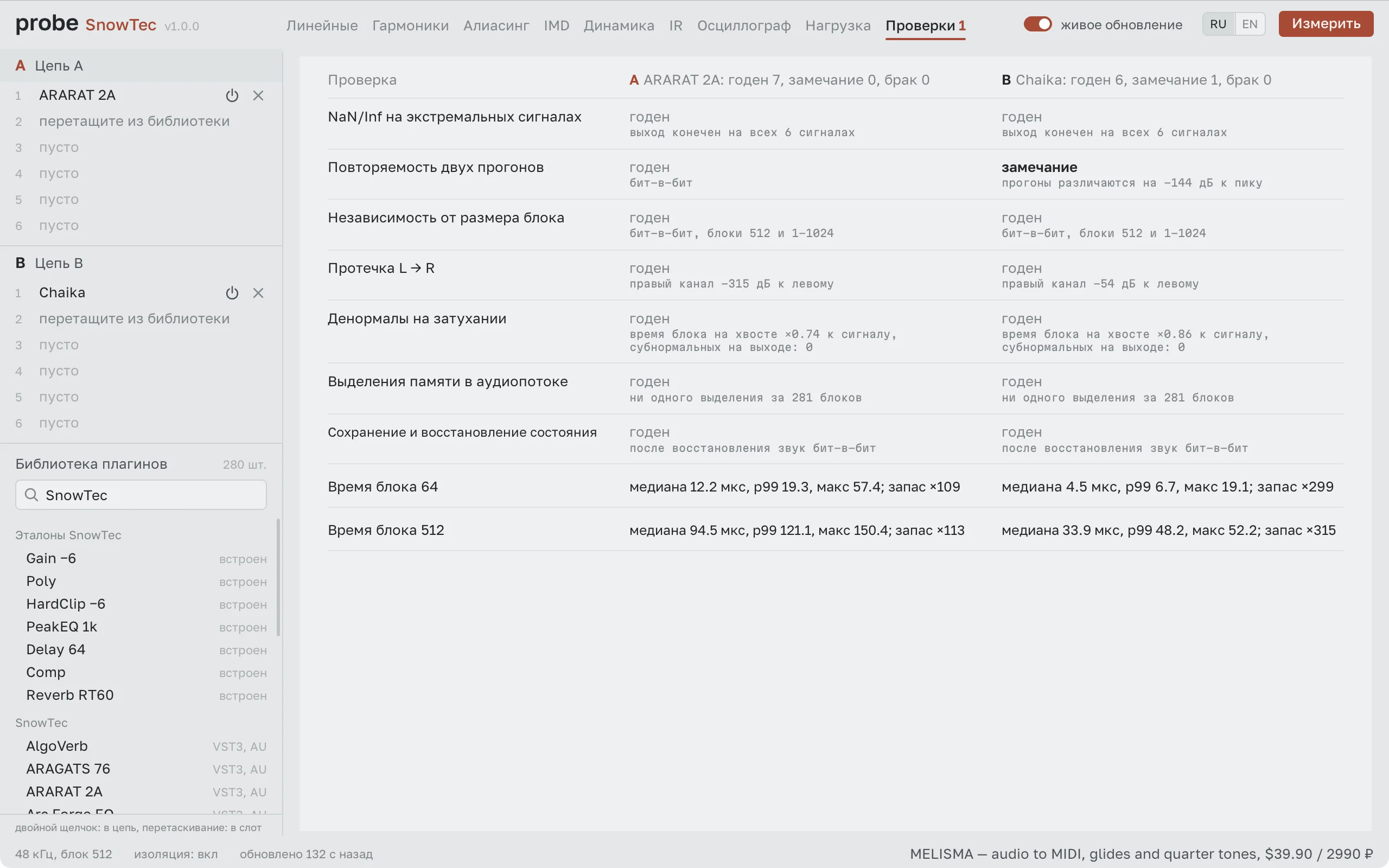Click the 'Время блока 512' row label
The height and width of the screenshot is (868, 1389).
point(386,530)
